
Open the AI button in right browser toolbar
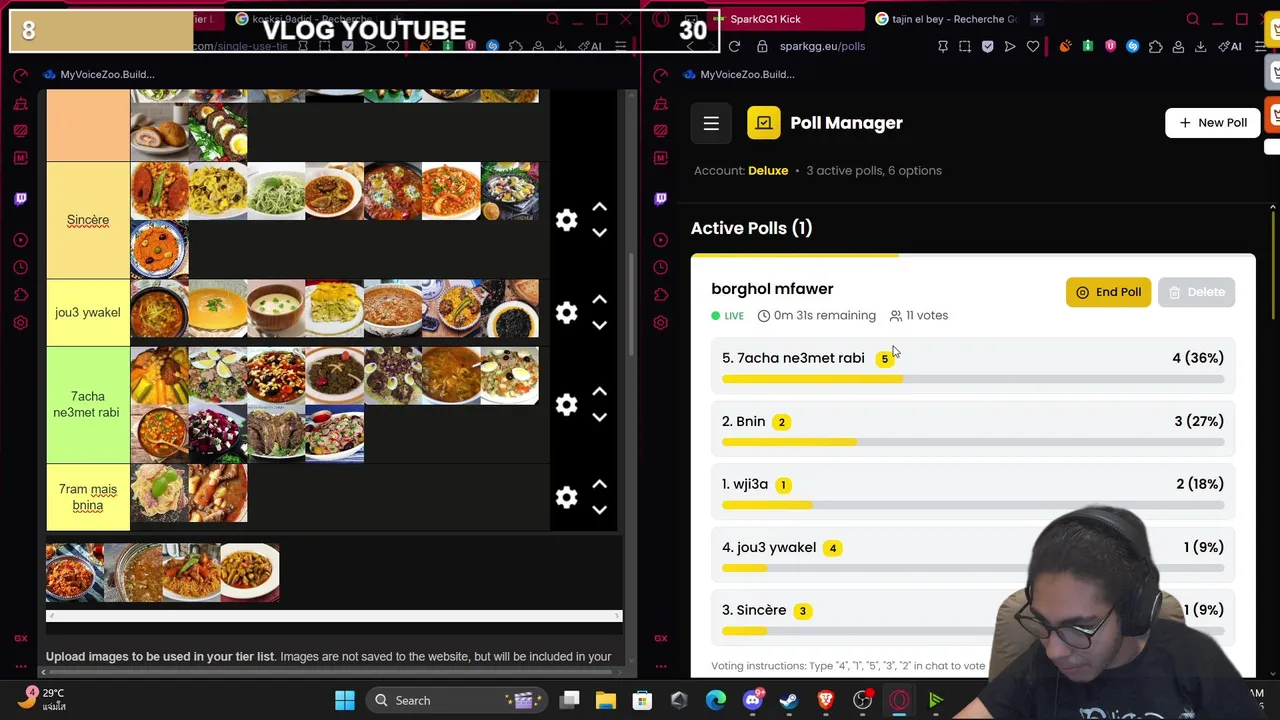(x=1230, y=46)
